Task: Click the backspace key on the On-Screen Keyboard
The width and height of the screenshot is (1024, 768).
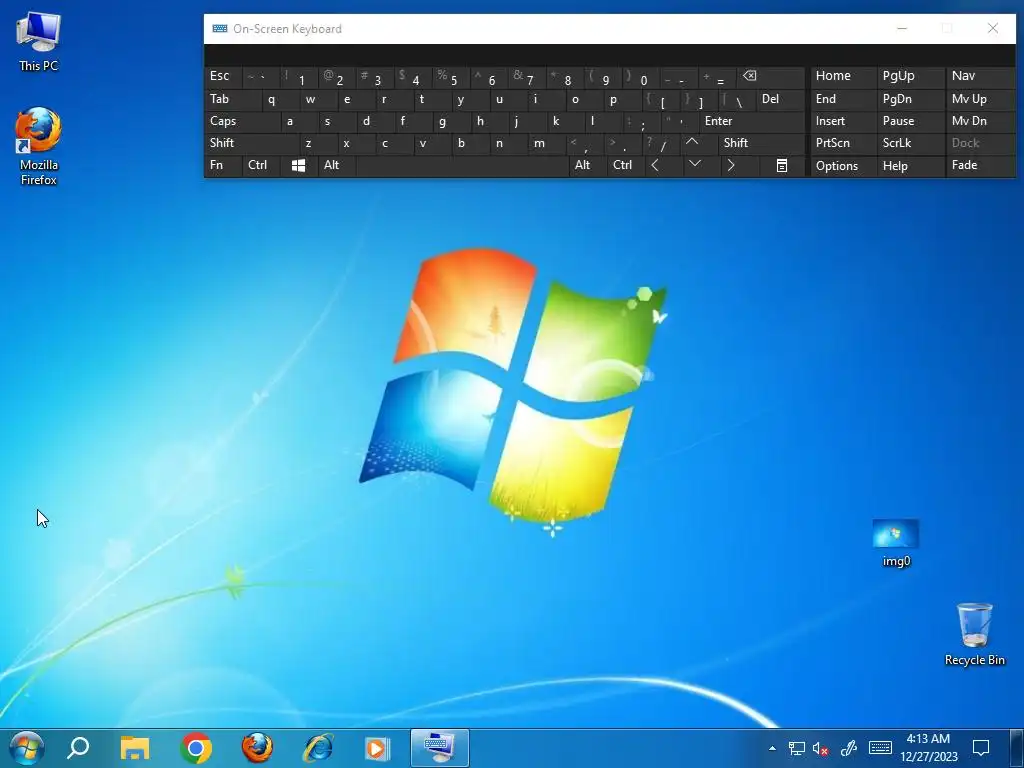Action: point(771,76)
